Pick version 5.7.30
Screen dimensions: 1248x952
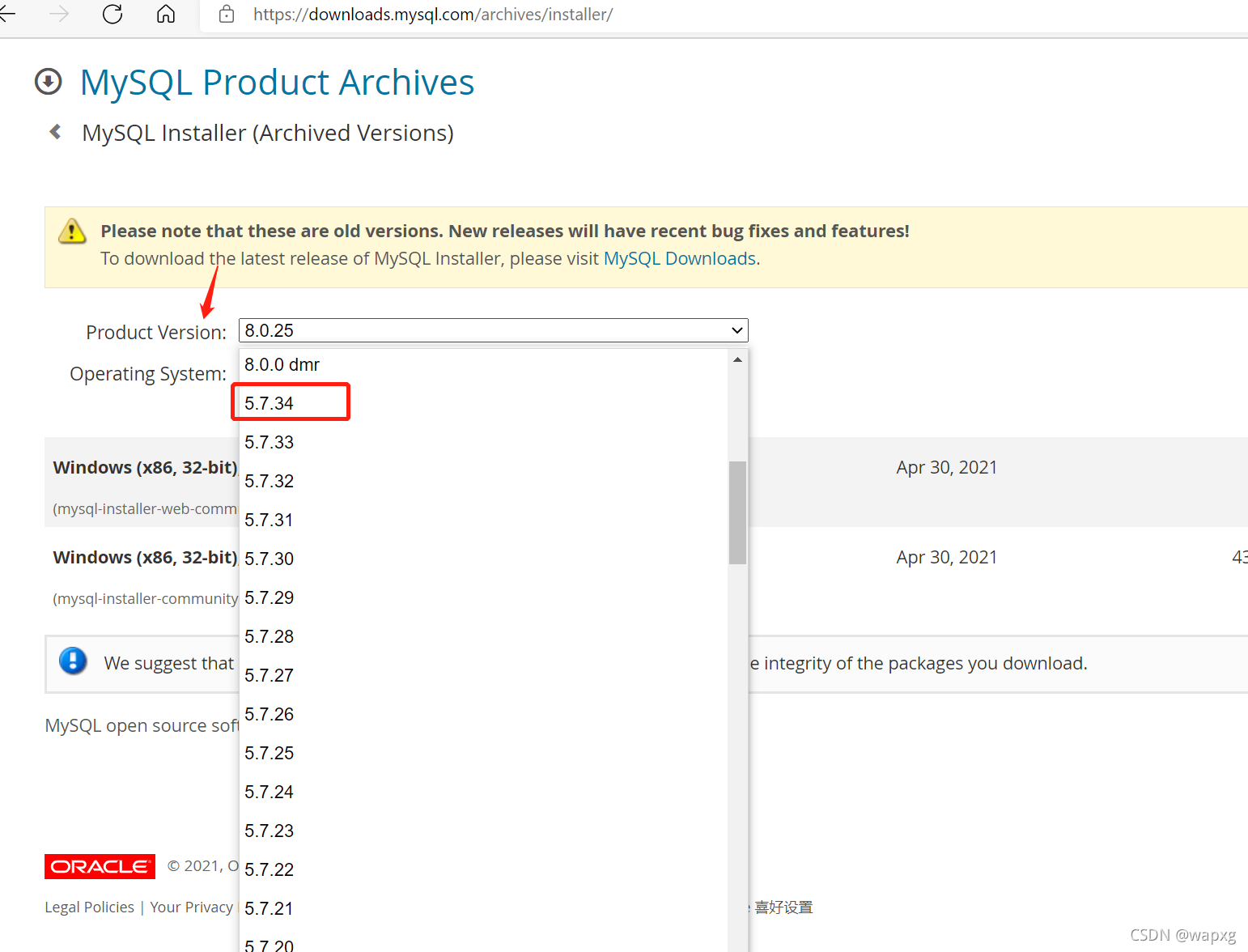[x=484, y=559]
